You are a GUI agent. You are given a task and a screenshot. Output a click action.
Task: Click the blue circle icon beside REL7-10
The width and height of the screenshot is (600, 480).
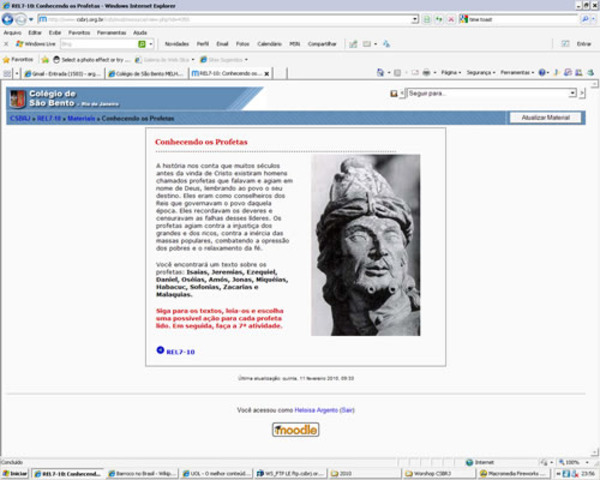click(x=160, y=350)
